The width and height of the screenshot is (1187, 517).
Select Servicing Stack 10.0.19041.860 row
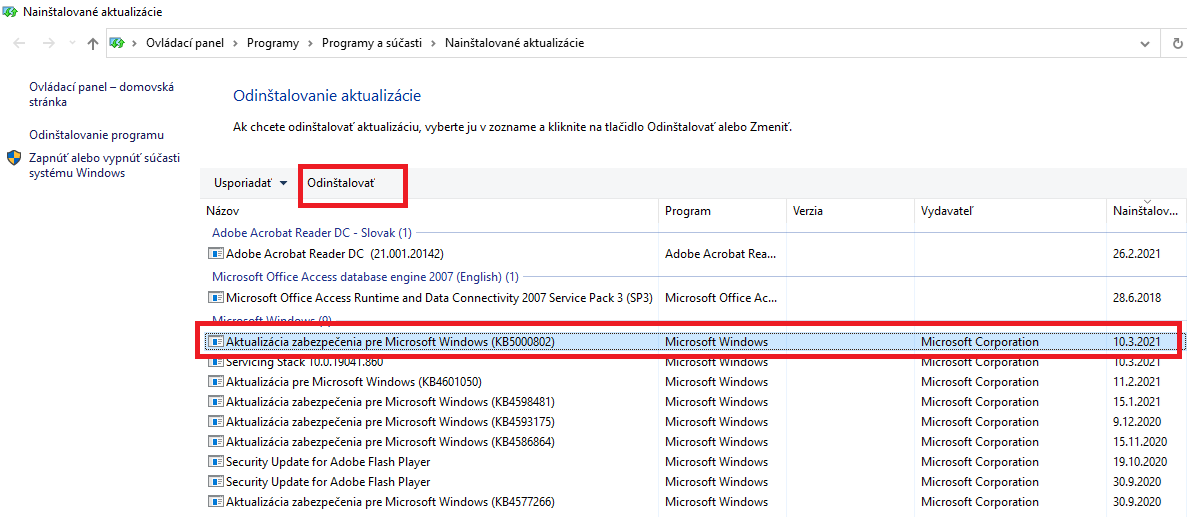point(693,362)
